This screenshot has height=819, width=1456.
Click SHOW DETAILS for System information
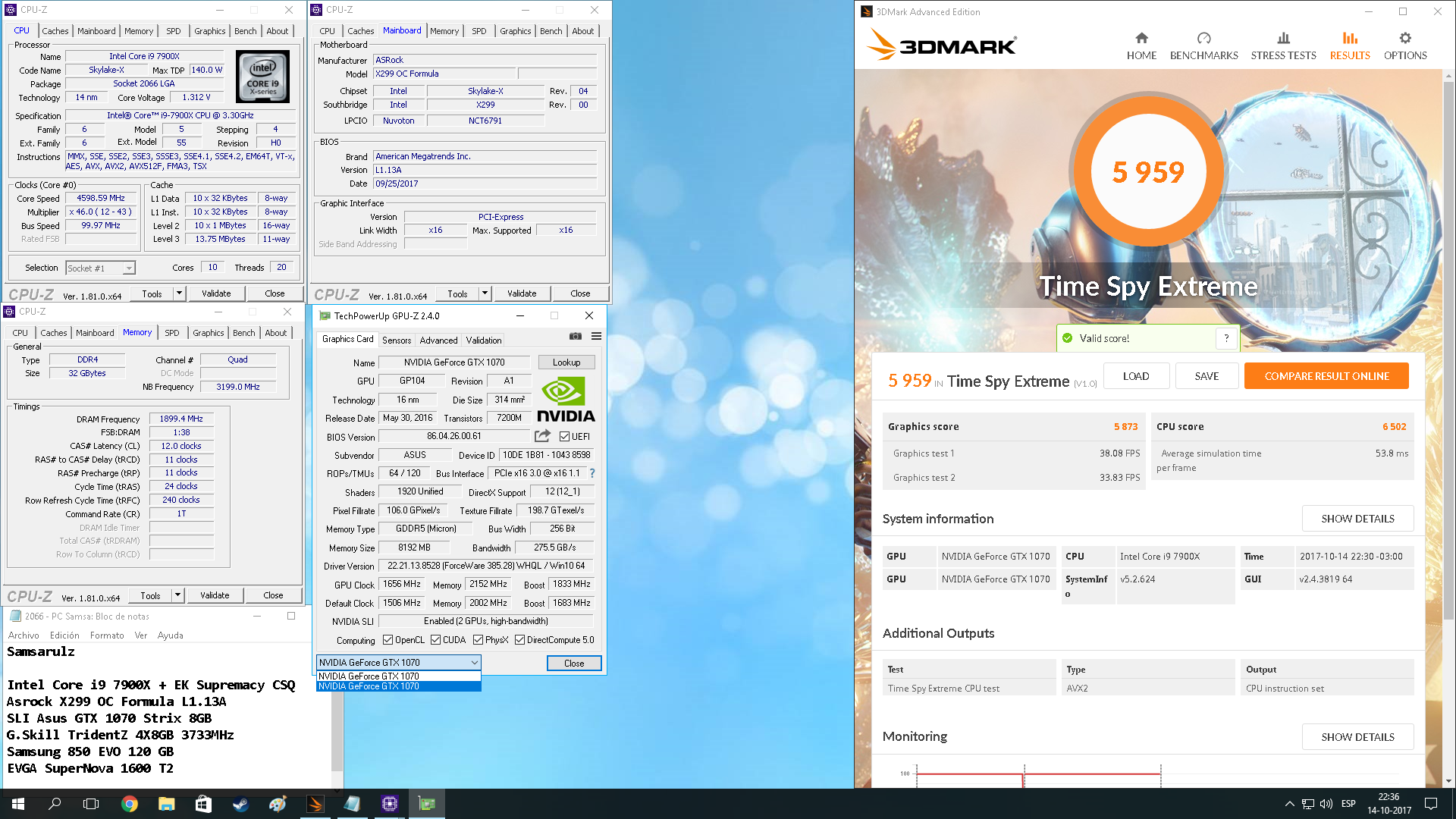pyautogui.click(x=1357, y=519)
